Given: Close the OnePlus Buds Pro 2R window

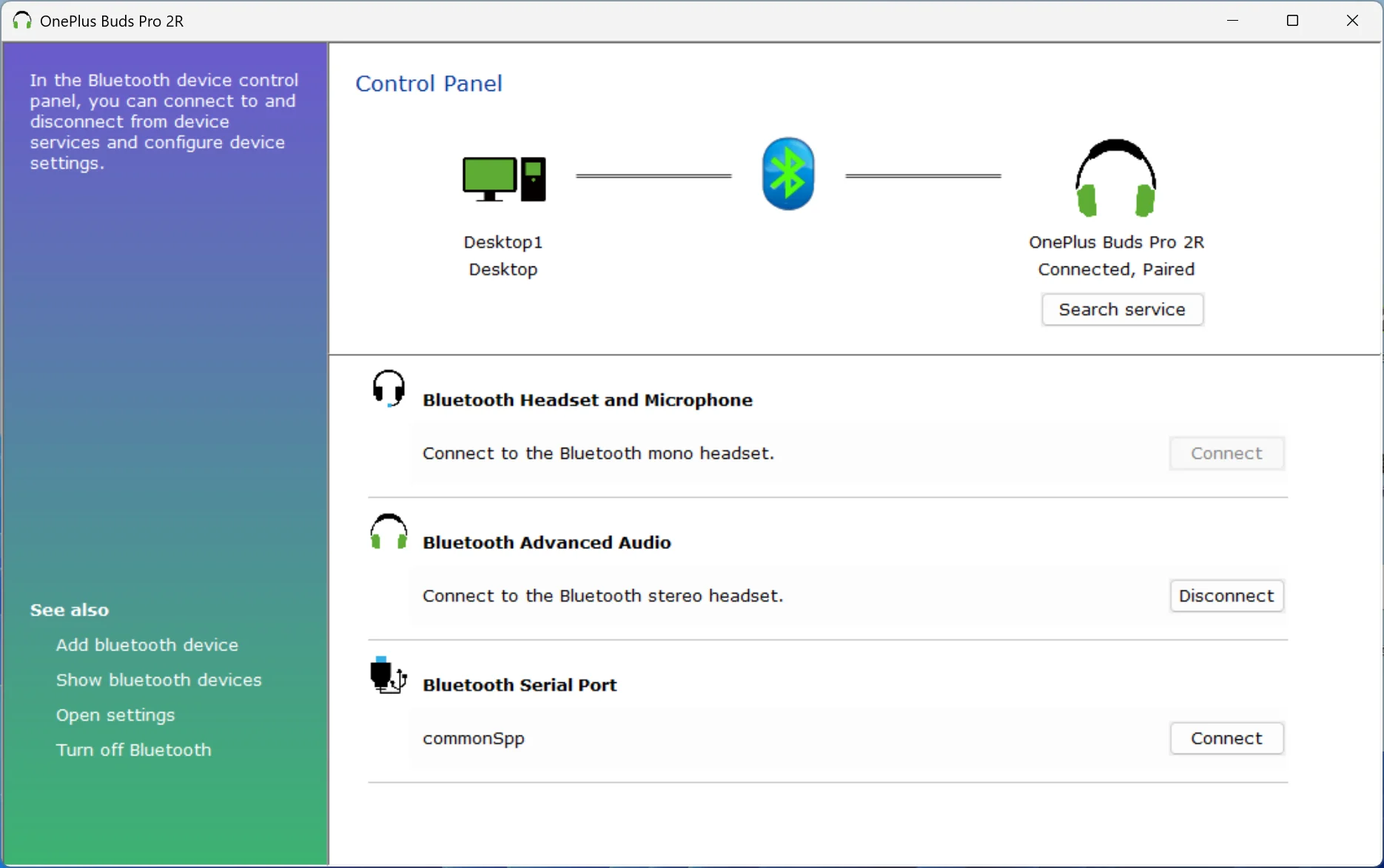Looking at the screenshot, I should 1352,21.
